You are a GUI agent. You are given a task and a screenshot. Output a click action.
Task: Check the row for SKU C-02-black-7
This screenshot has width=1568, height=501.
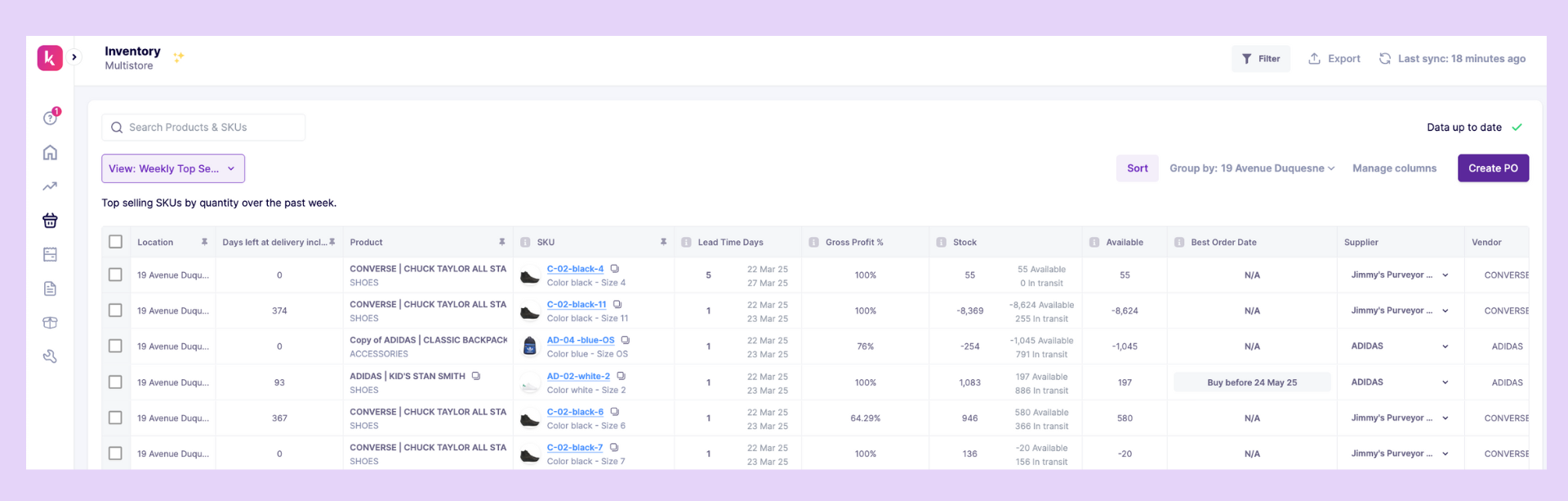115,454
